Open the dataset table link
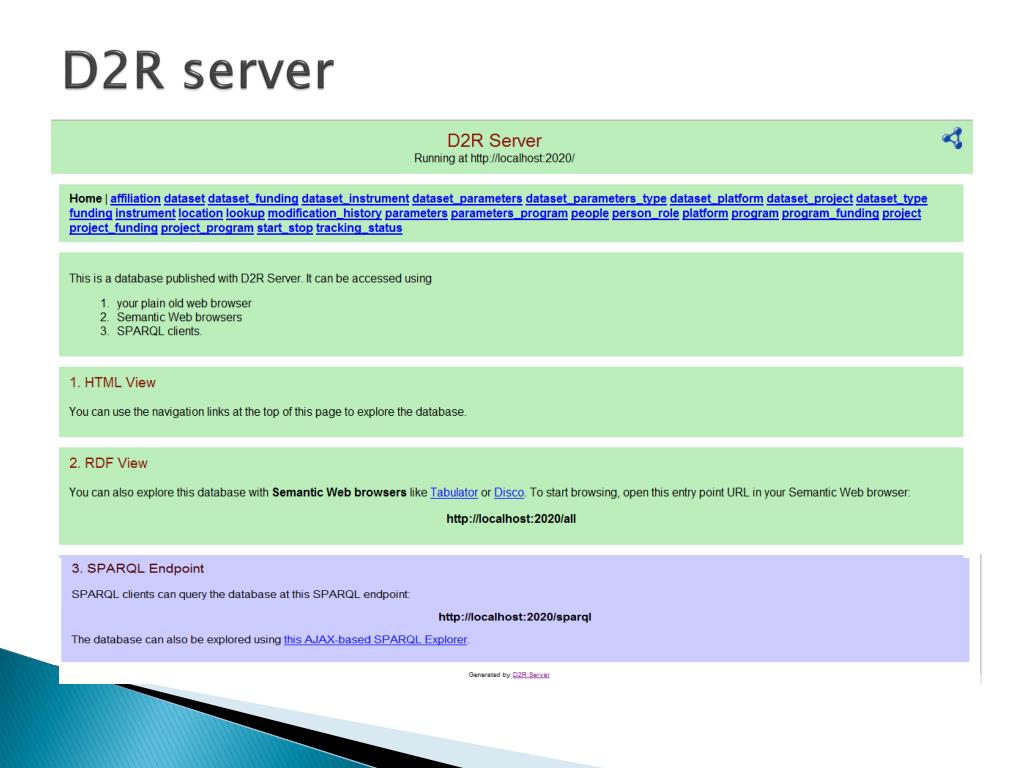1024x768 pixels. pyautogui.click(x=184, y=199)
